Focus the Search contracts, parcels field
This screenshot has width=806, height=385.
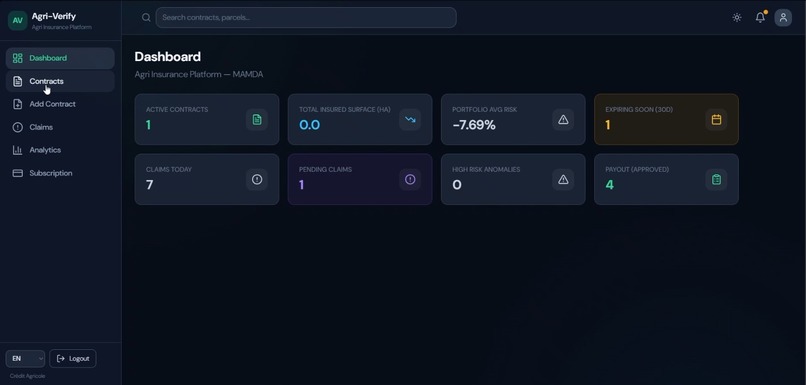tap(306, 17)
